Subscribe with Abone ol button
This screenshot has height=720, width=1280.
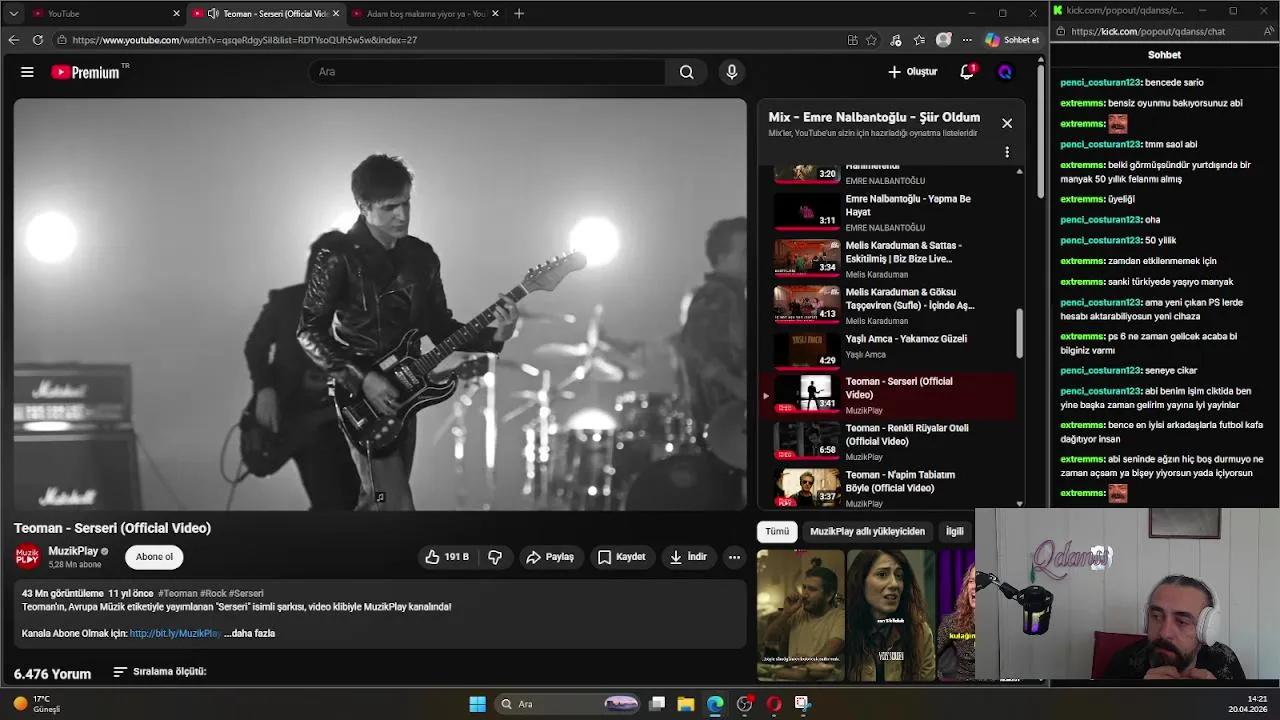point(154,557)
